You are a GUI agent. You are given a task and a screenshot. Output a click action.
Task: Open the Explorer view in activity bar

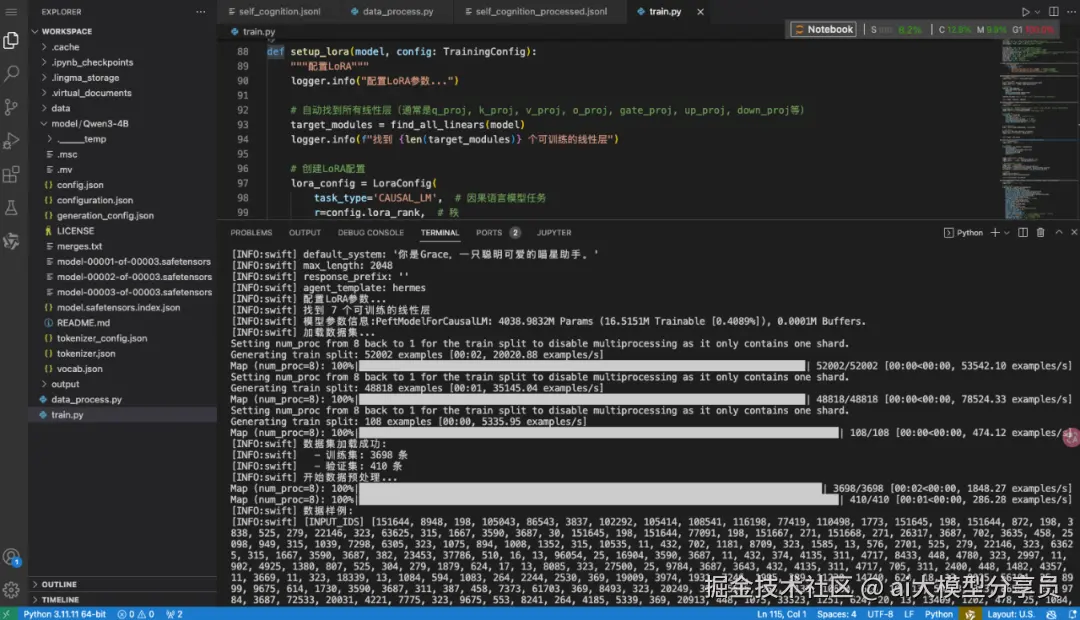[x=11, y=41]
